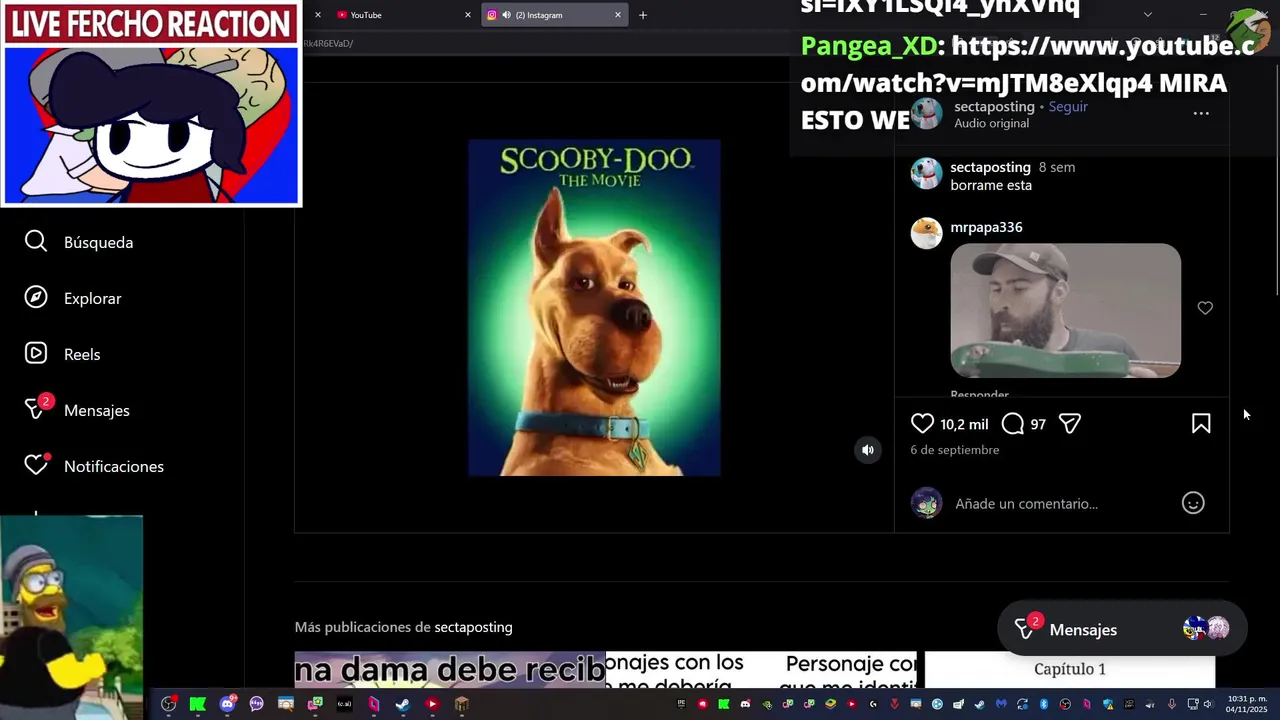1280x720 pixels.
Task: Like mrpapa336's comment with small heart
Action: [x=1205, y=308]
